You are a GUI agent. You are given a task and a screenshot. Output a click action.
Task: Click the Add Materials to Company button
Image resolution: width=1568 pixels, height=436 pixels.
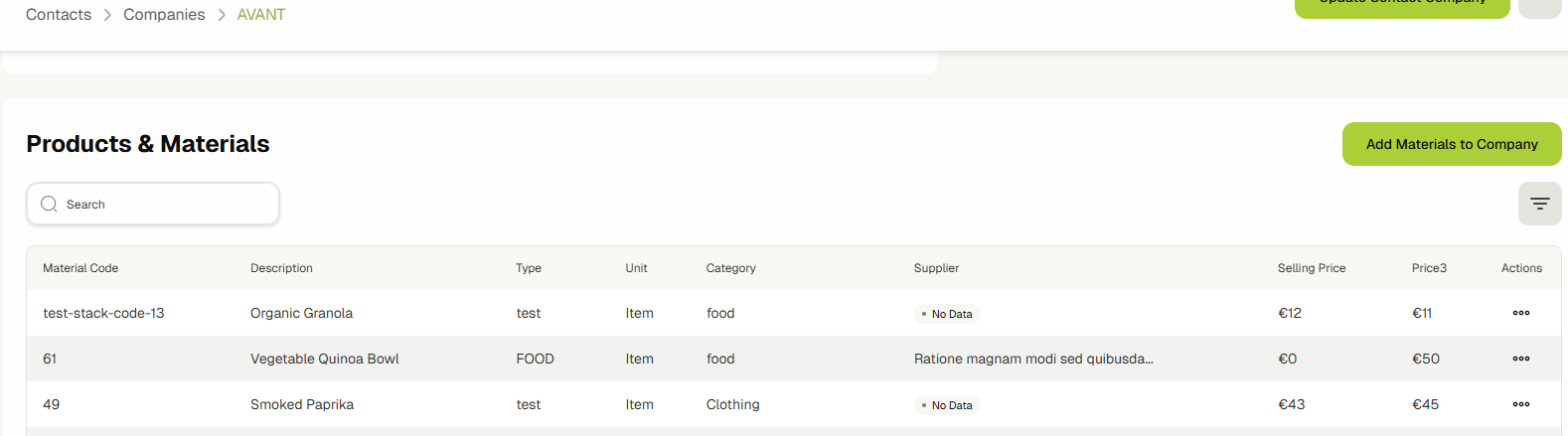click(1451, 144)
